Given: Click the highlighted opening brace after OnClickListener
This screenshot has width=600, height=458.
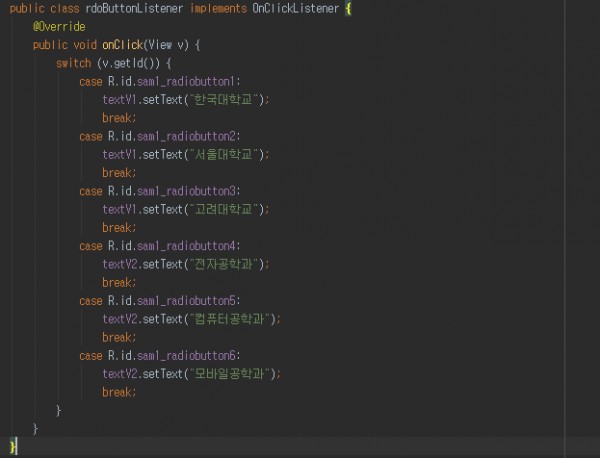Looking at the screenshot, I should tap(348, 8).
